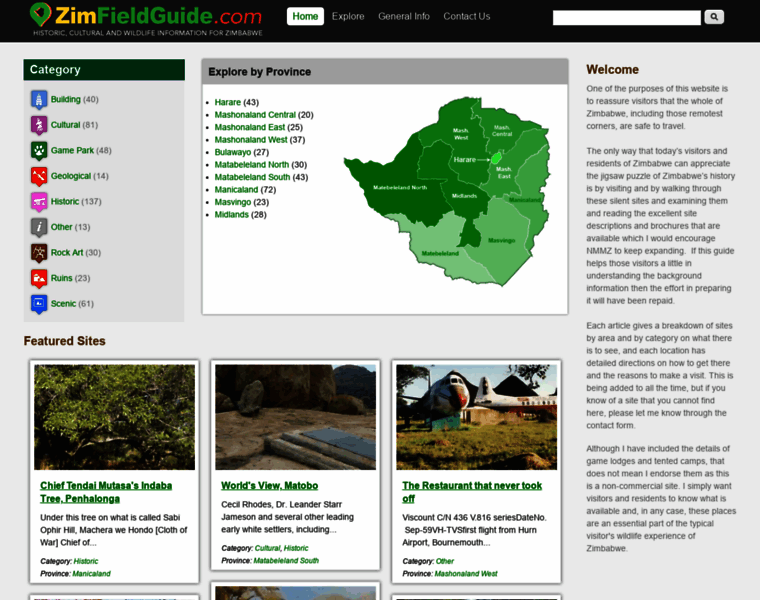Click the Game Park paw icon
Viewport: 760px width, 600px height.
click(39, 151)
